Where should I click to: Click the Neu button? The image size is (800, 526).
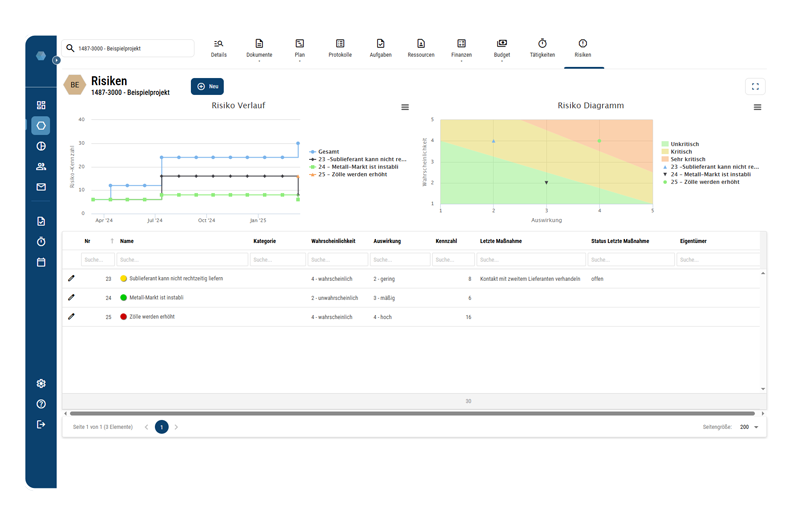[x=208, y=87]
